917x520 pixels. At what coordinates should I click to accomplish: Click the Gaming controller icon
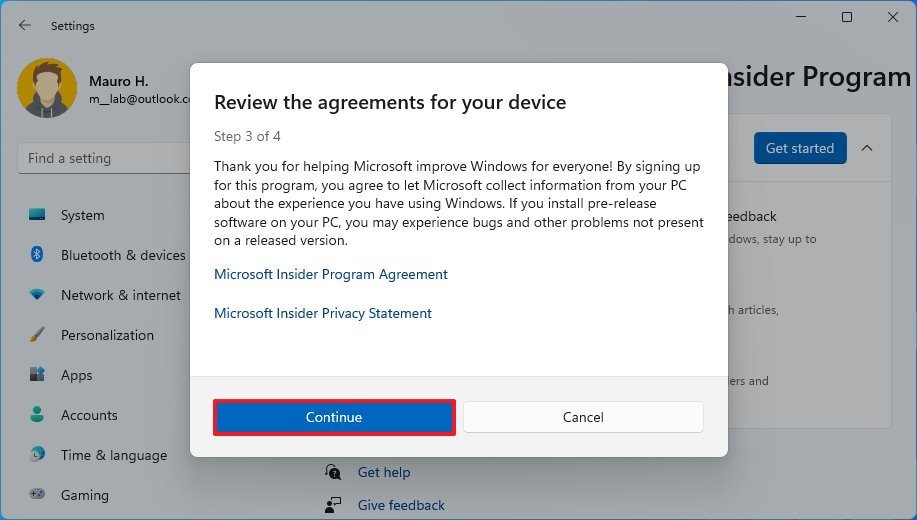37,494
